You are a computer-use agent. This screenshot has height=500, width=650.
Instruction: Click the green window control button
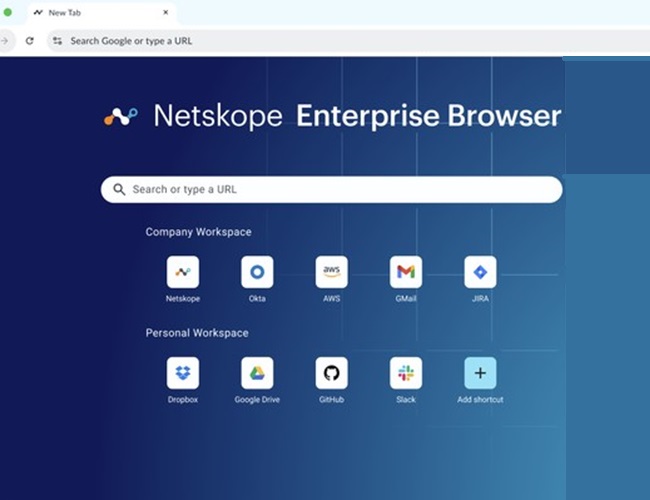(x=7, y=12)
